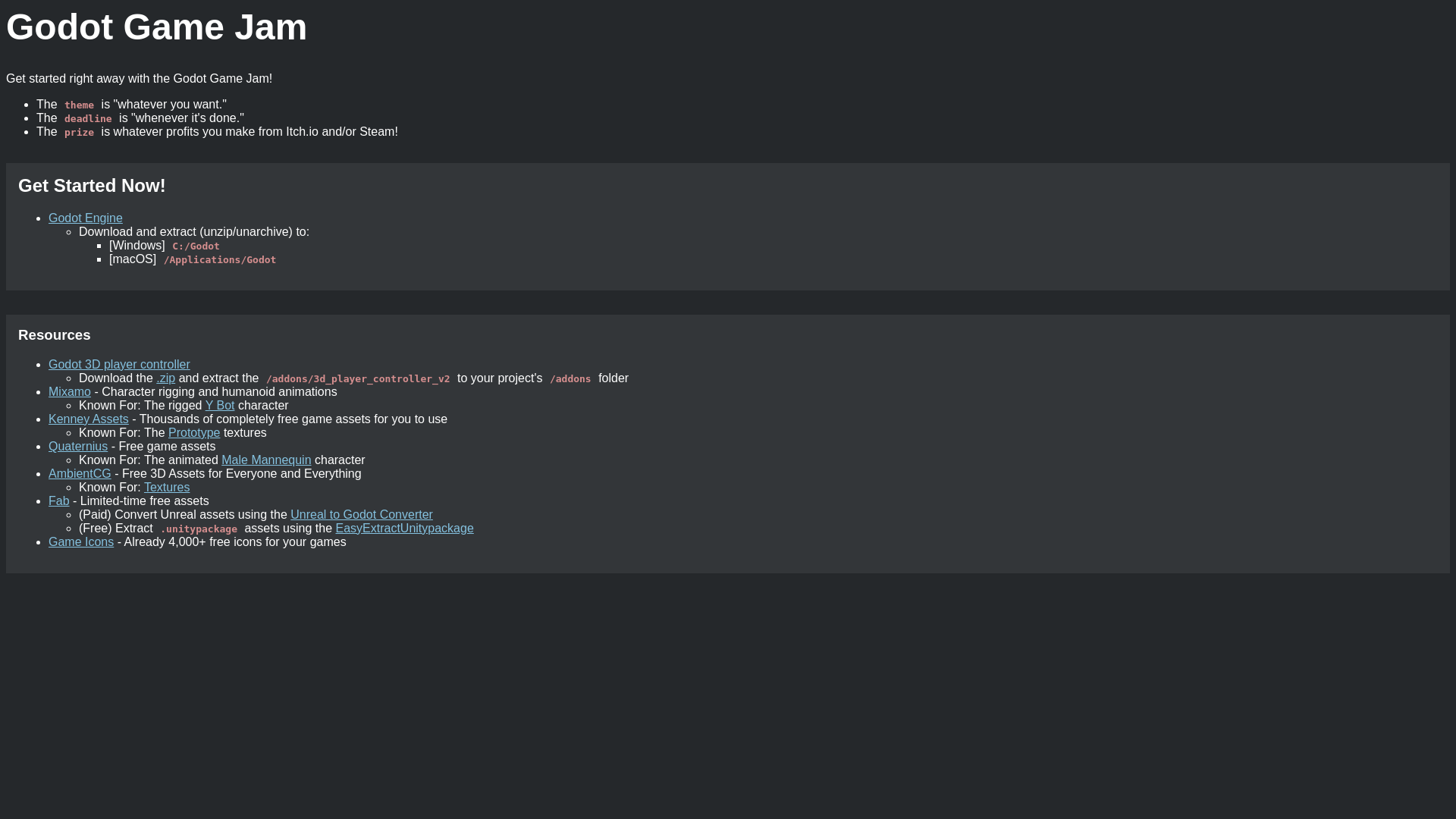Image resolution: width=1456 pixels, height=819 pixels.
Task: Click 'Limited-time free assets' text
Action: tap(144, 501)
